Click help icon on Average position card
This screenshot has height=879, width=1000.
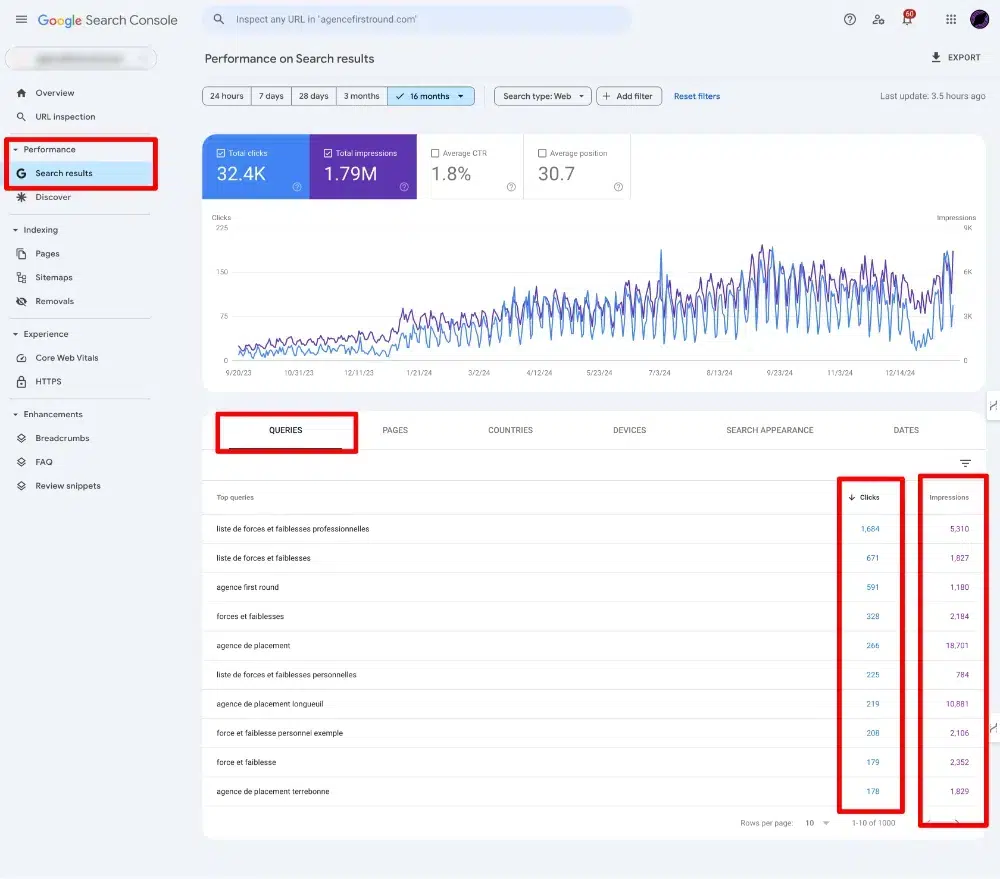[618, 187]
